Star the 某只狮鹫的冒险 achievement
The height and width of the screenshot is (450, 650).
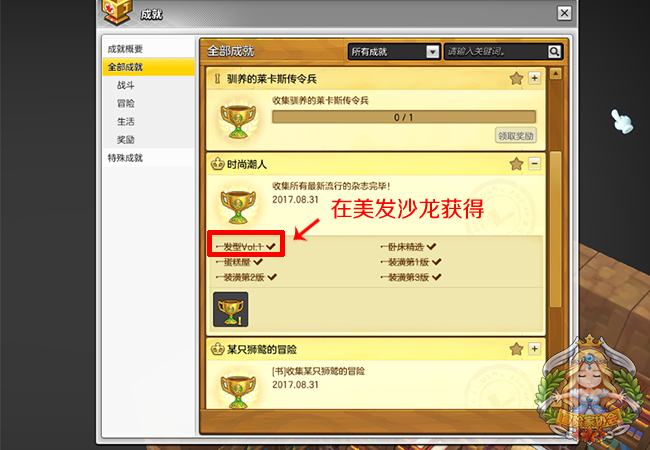pyautogui.click(x=516, y=349)
